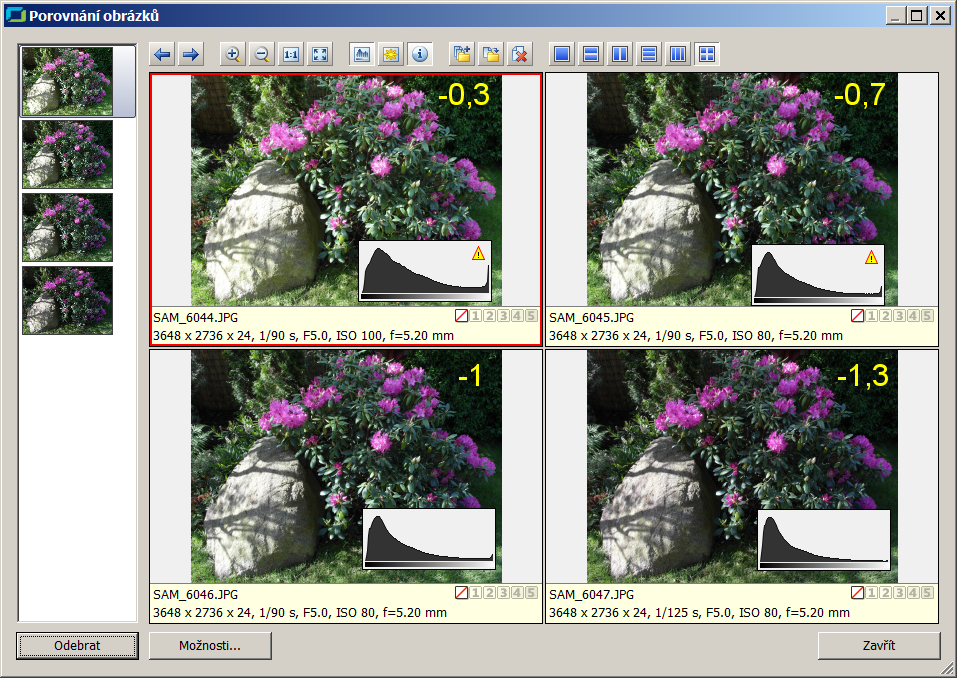Click the zoom out magnifier icon
Screen dimensions: 957x678
coord(261,54)
